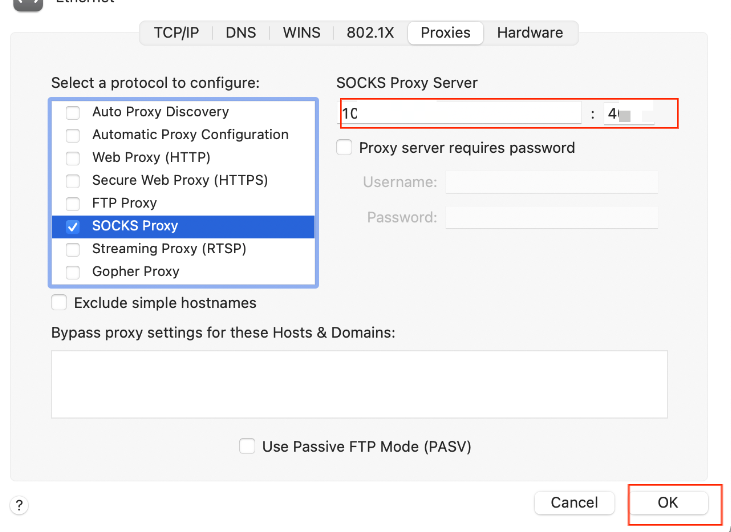This screenshot has height=532, width=731.
Task: Toggle Use Passive FTP Mode (PASV)
Action: 247,447
